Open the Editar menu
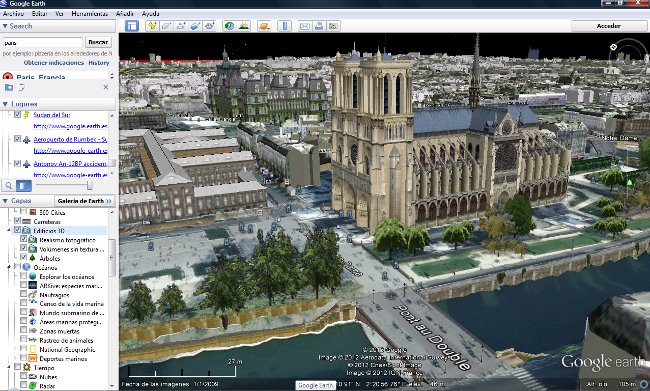This screenshot has width=650, height=391. click(39, 14)
